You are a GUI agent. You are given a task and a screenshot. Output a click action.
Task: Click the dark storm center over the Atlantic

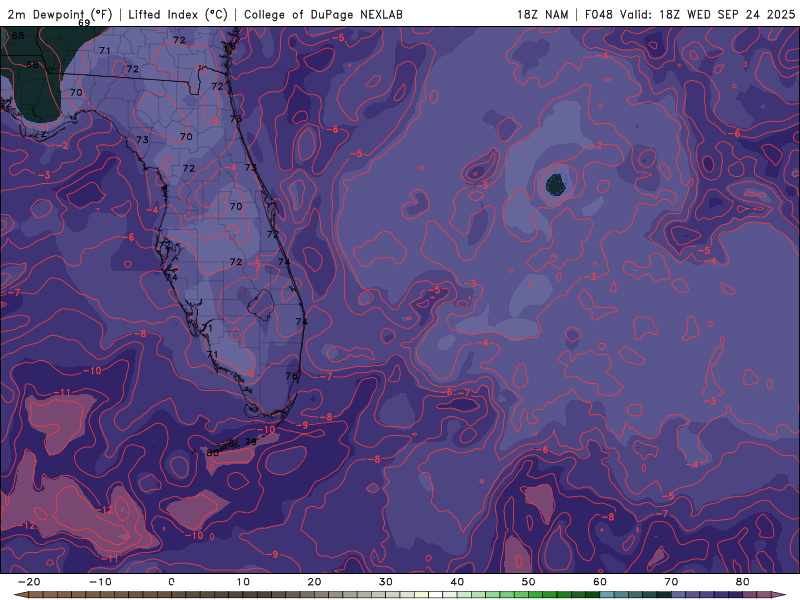[x=556, y=184]
